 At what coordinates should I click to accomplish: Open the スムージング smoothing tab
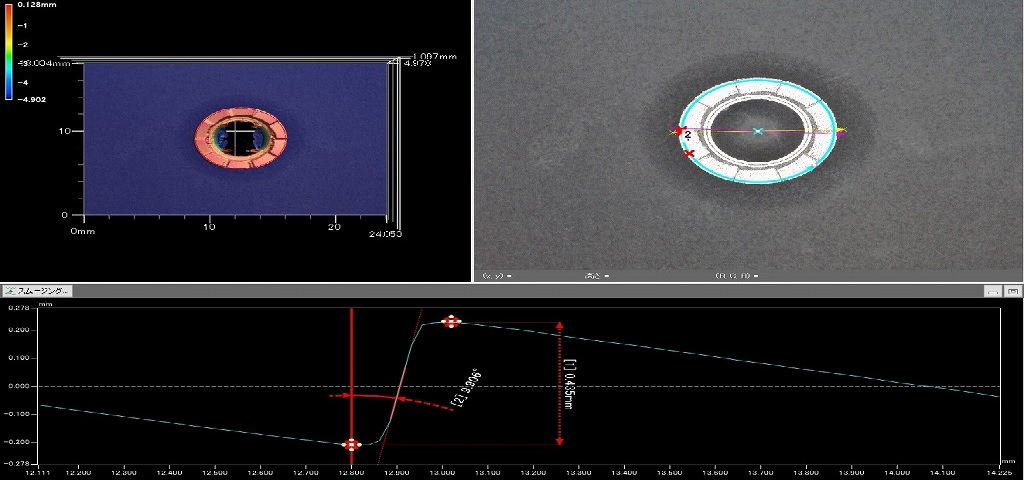37,291
